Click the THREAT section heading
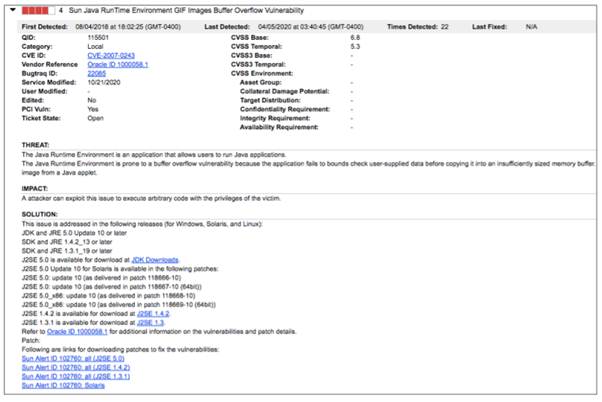This screenshot has width=602, height=402. point(35,145)
